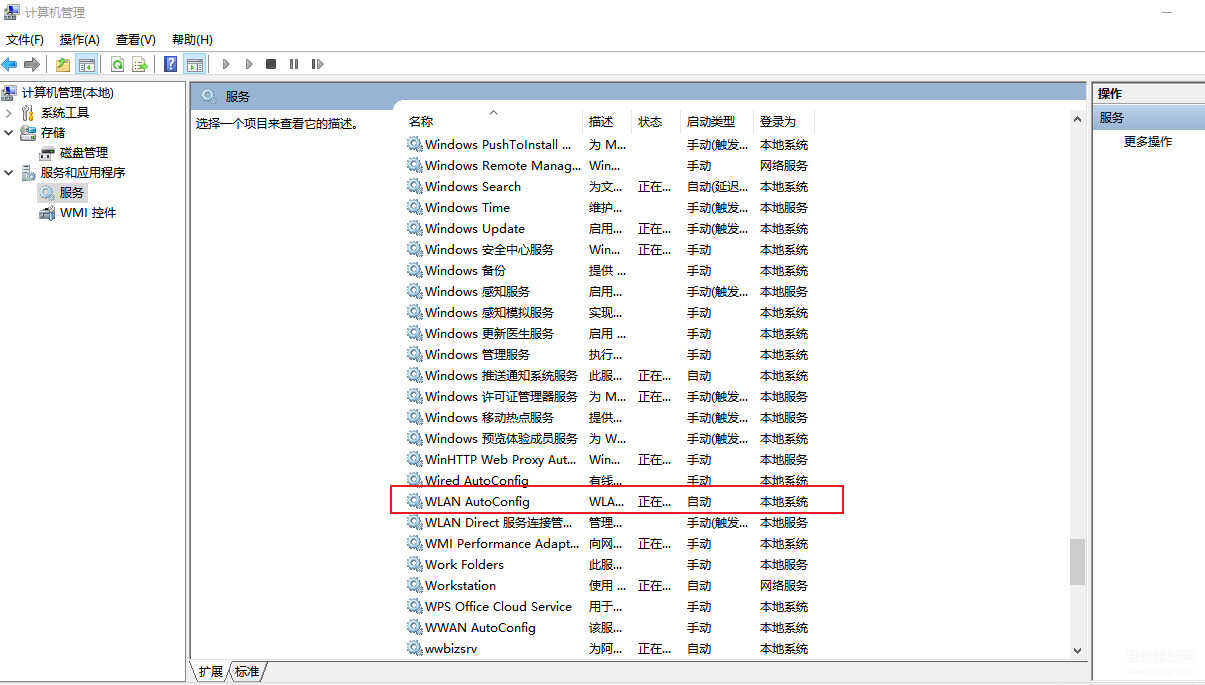This screenshot has height=685, width=1205.
Task: Open the 文件(F) menu
Action: tap(25, 40)
